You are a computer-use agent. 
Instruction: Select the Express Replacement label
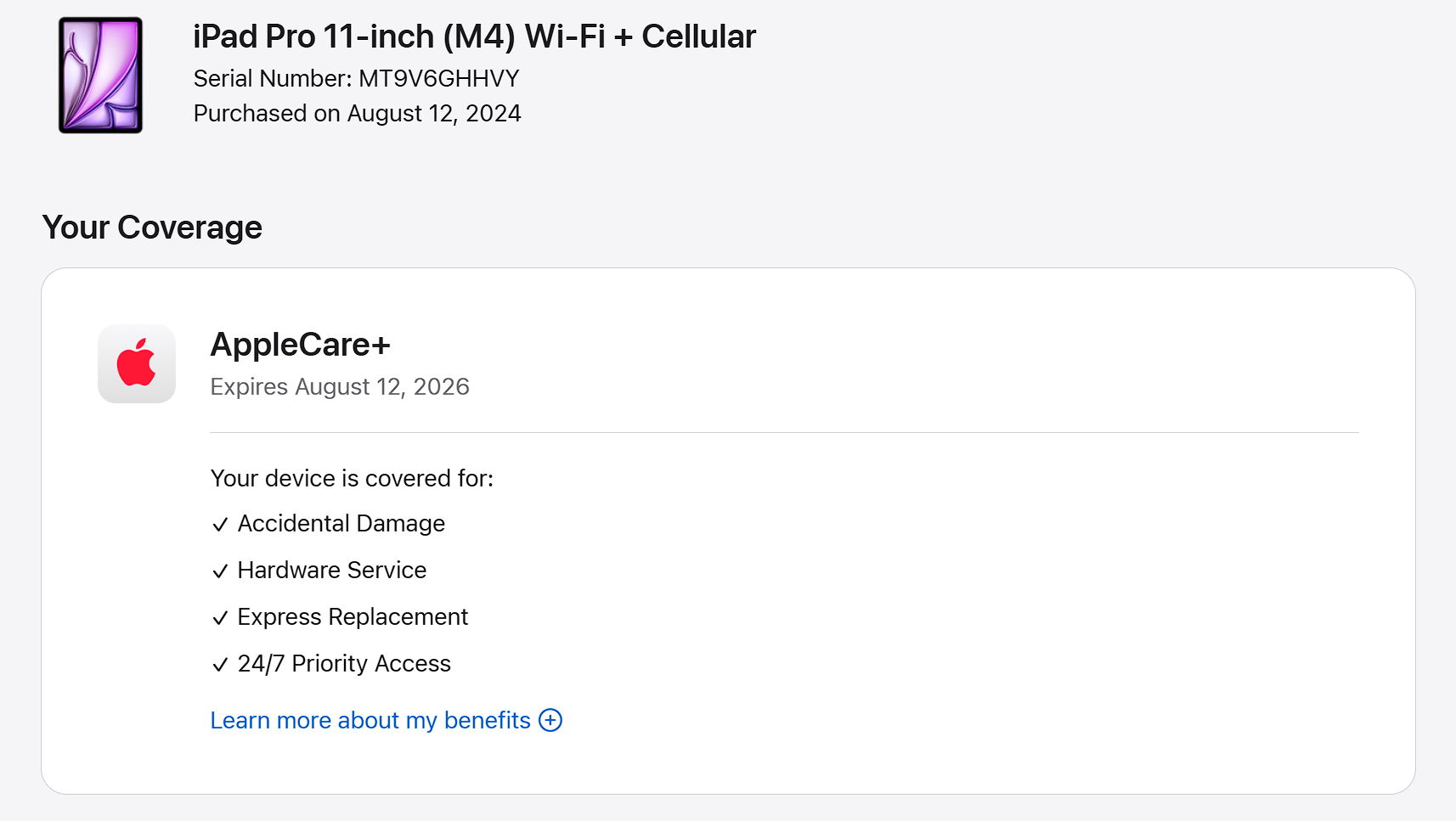pos(353,617)
